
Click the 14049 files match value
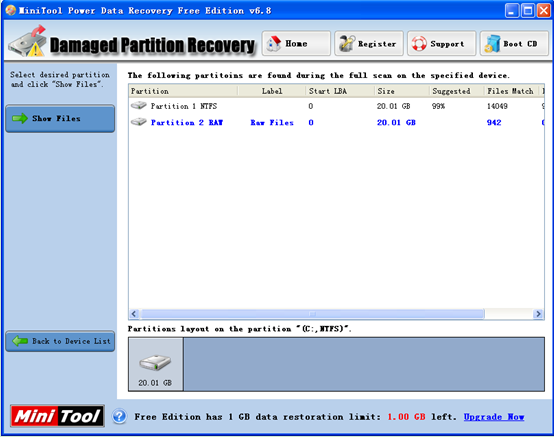(x=497, y=106)
